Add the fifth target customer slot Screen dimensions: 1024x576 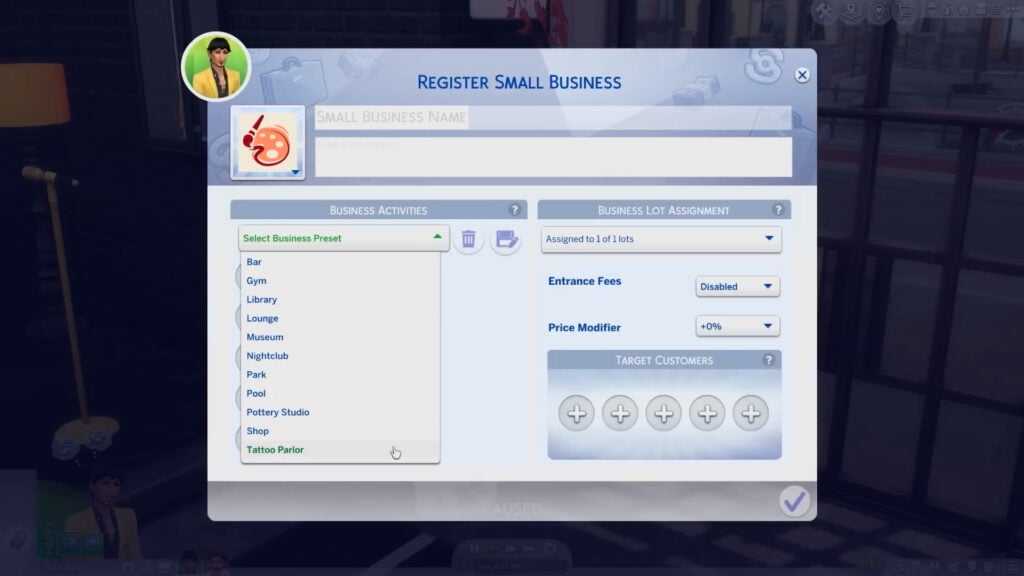pyautogui.click(x=751, y=412)
